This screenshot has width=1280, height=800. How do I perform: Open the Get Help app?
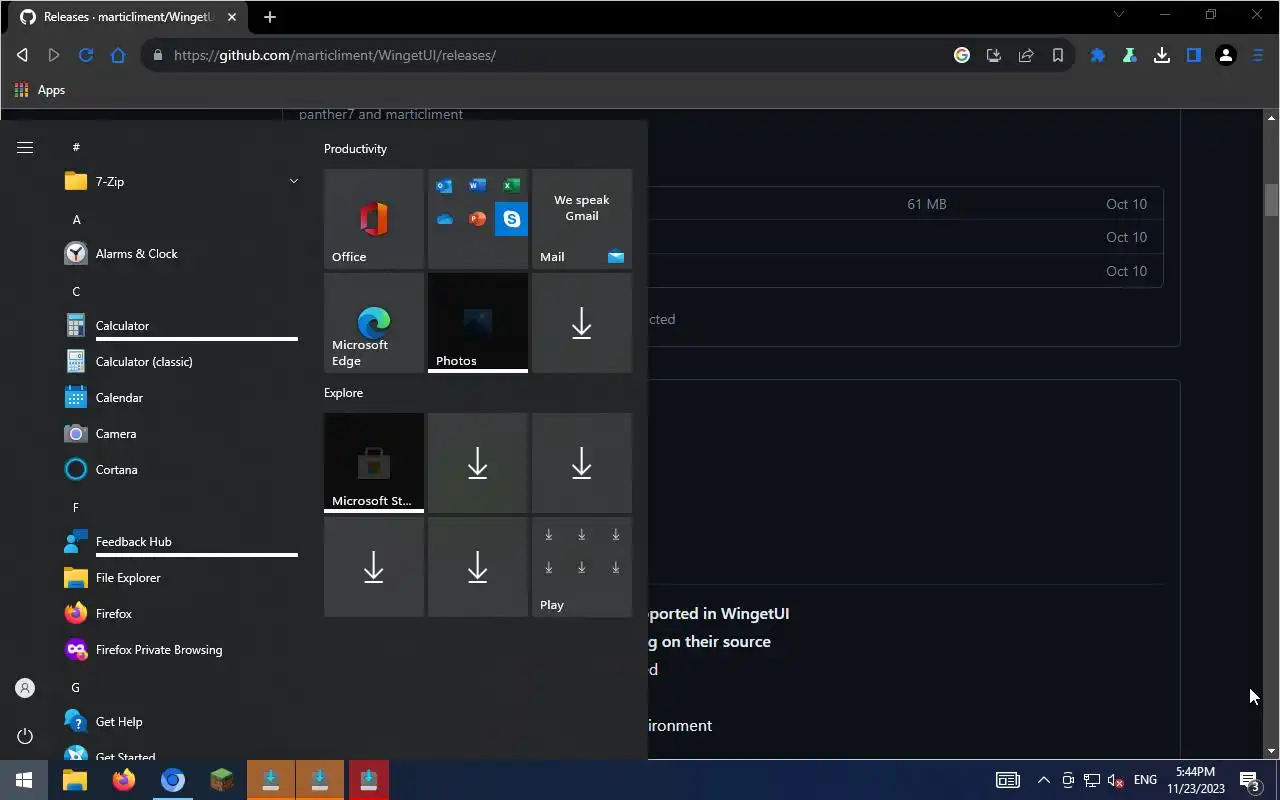pos(181,722)
